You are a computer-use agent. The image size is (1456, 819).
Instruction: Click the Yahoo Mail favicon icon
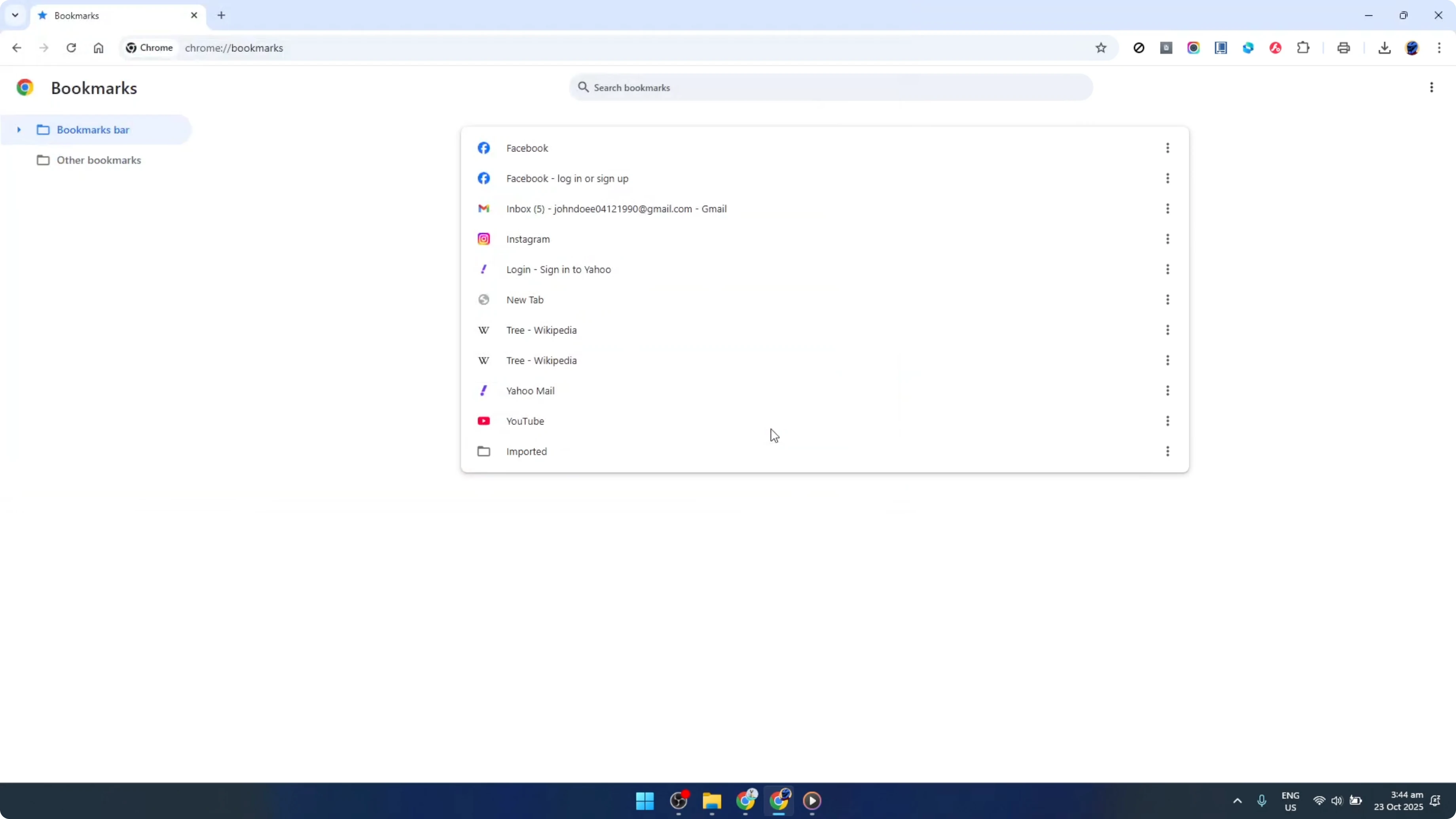click(x=483, y=391)
